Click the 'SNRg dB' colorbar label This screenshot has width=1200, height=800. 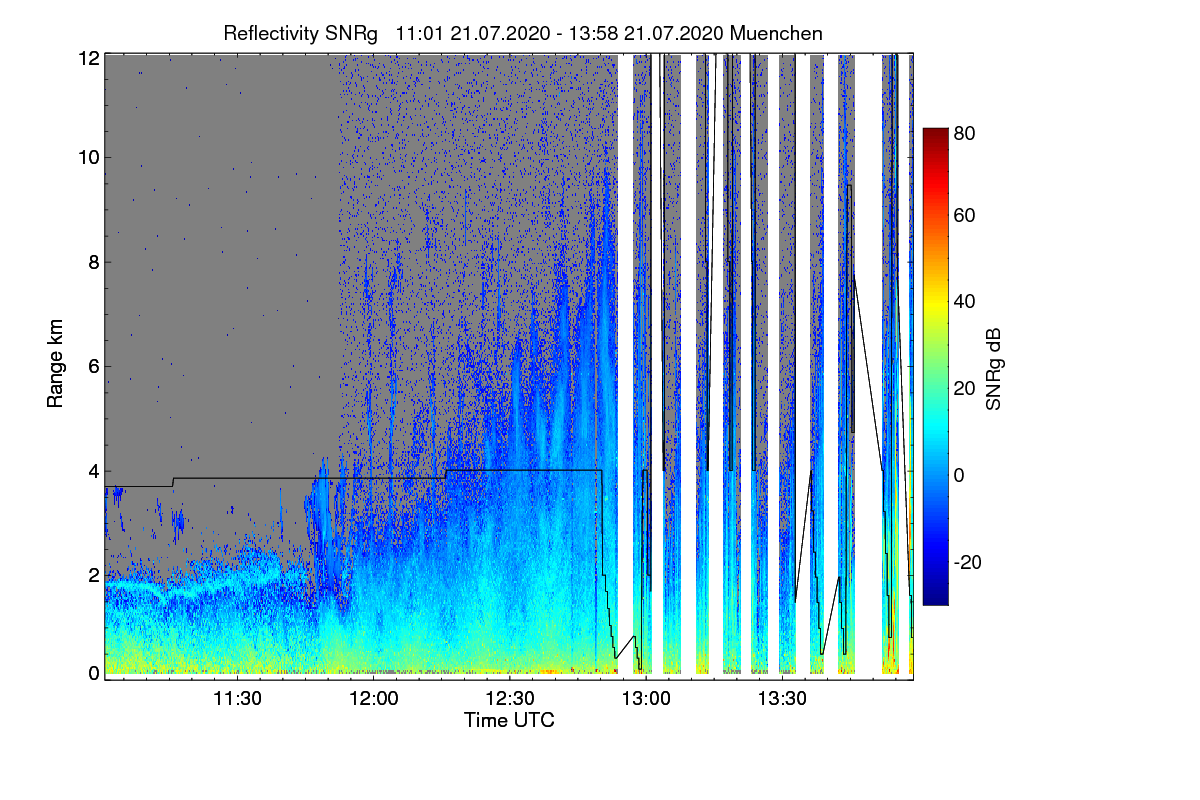[992, 367]
